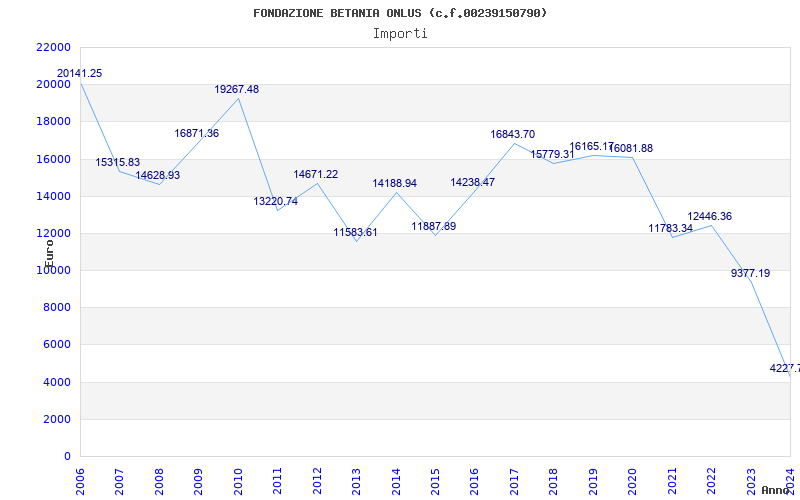Click the 22000 y-axis tick label

point(54,47)
